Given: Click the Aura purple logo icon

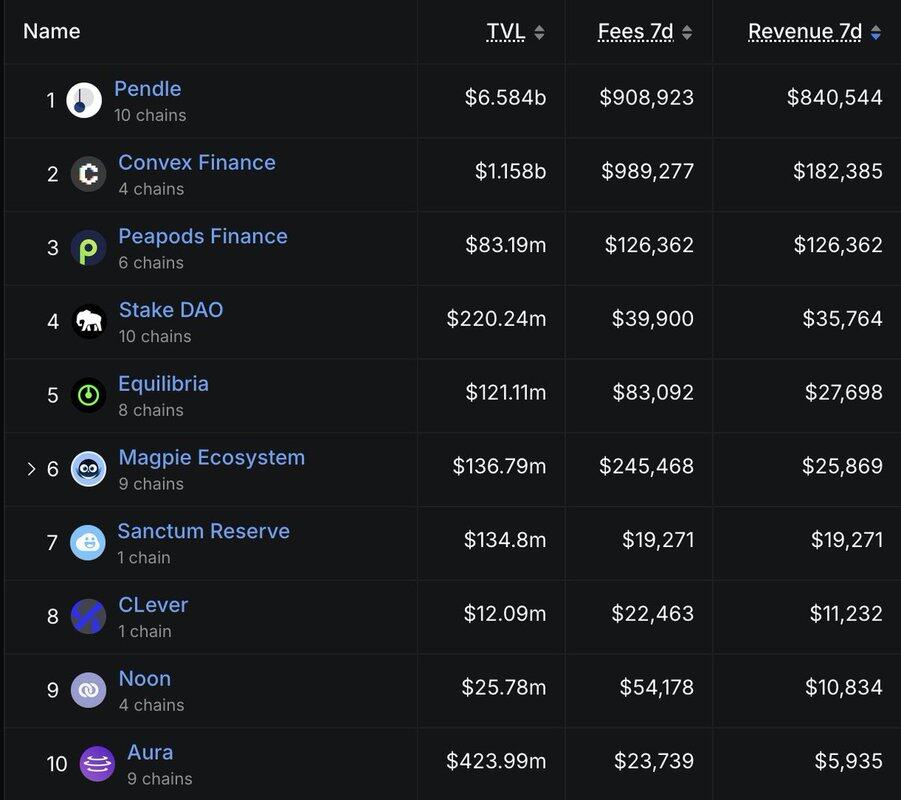Looking at the screenshot, I should (97, 764).
